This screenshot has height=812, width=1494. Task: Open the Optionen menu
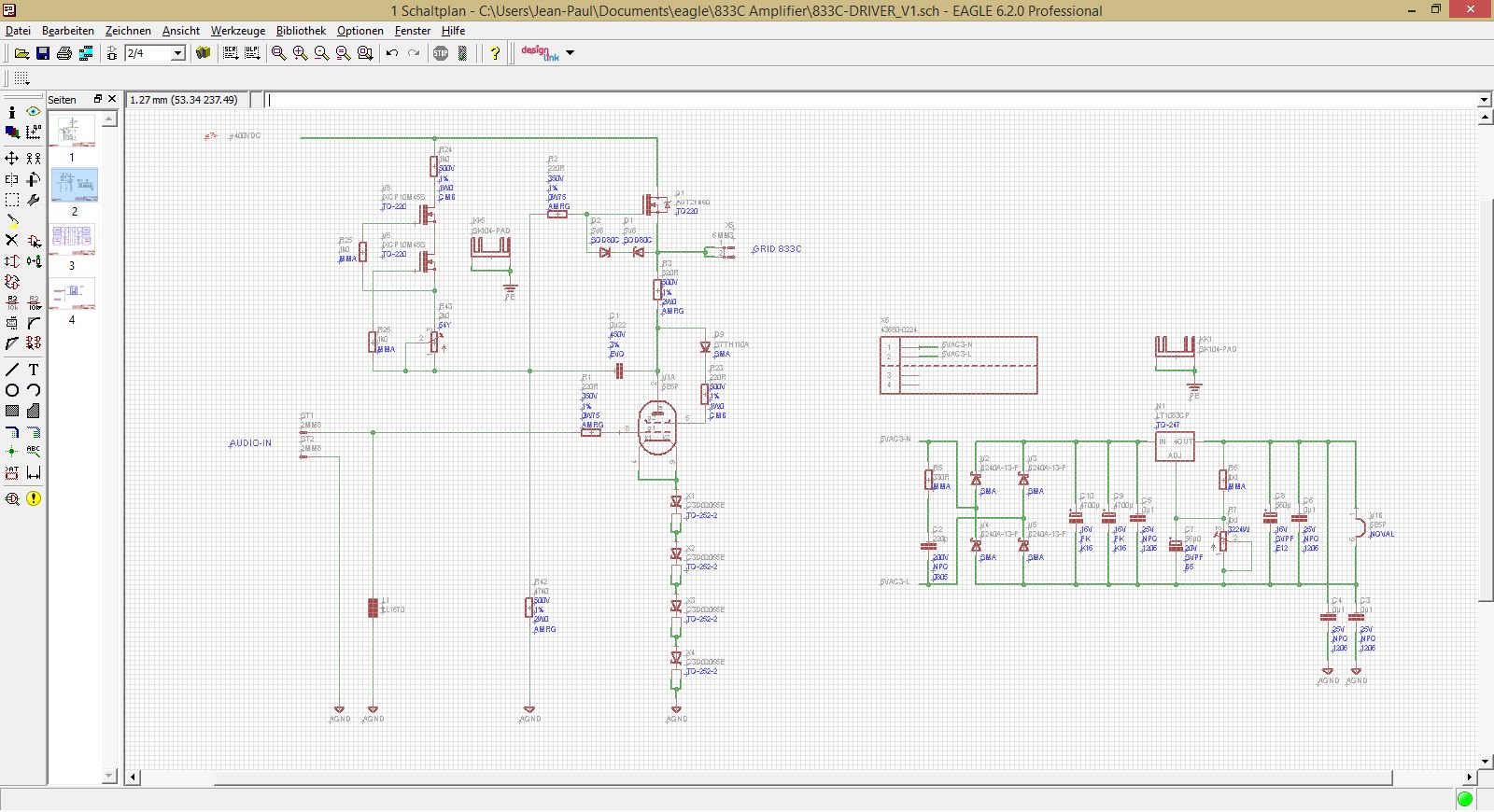click(360, 31)
